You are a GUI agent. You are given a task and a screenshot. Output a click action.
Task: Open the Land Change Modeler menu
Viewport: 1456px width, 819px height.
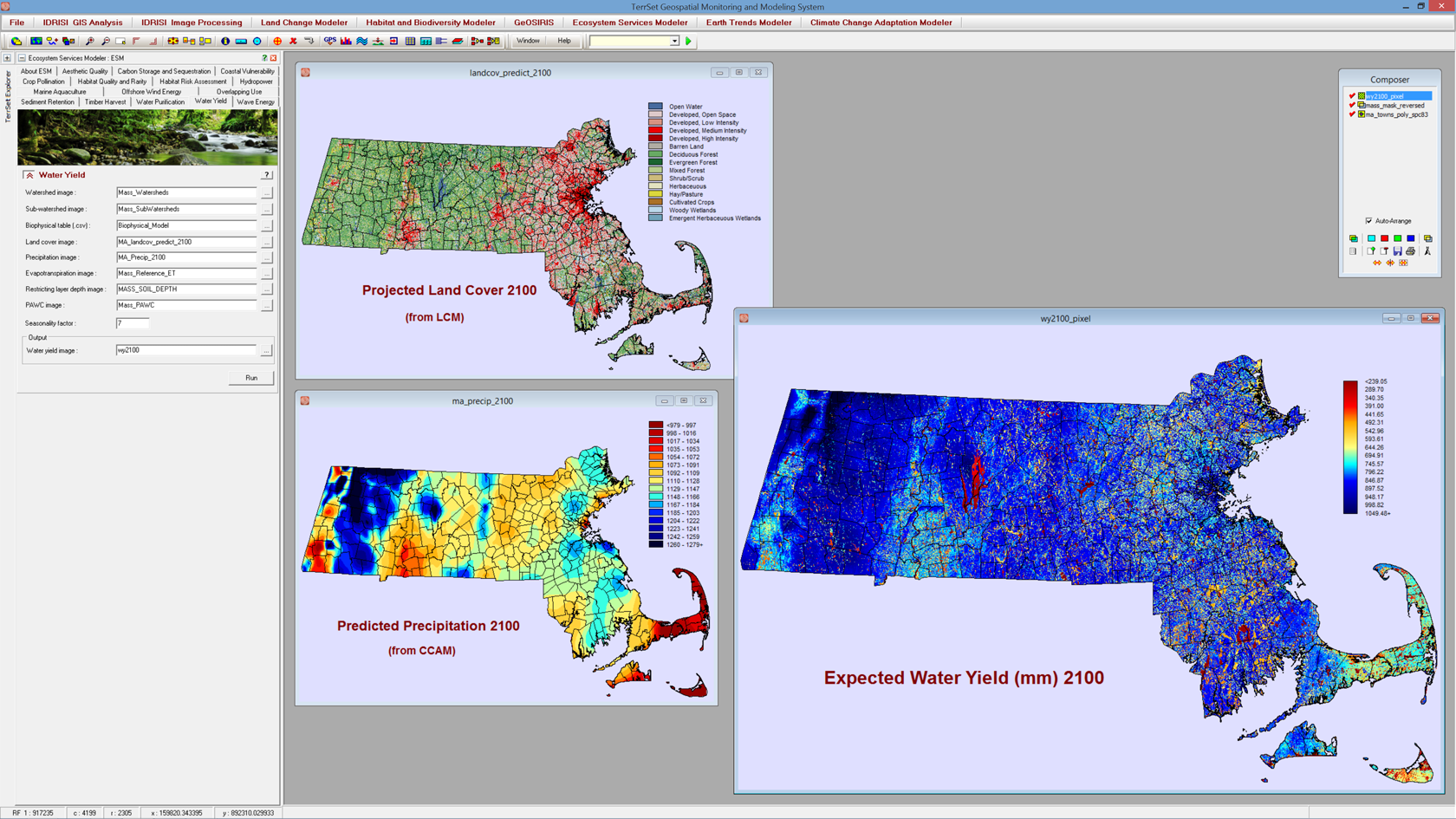tap(304, 23)
